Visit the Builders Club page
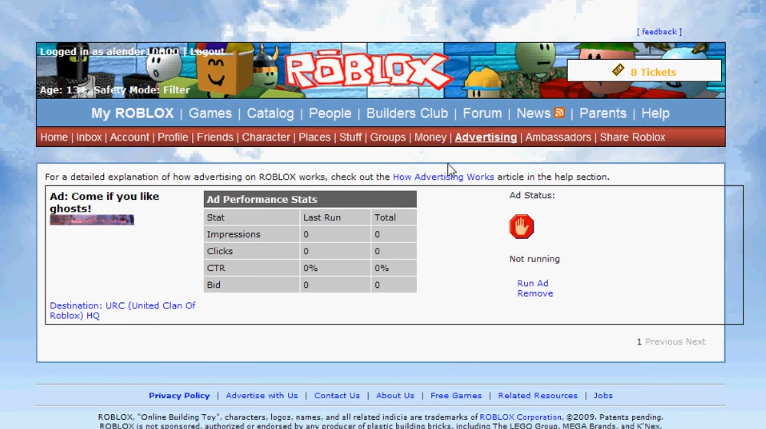This screenshot has height=429, width=766. 407,113
